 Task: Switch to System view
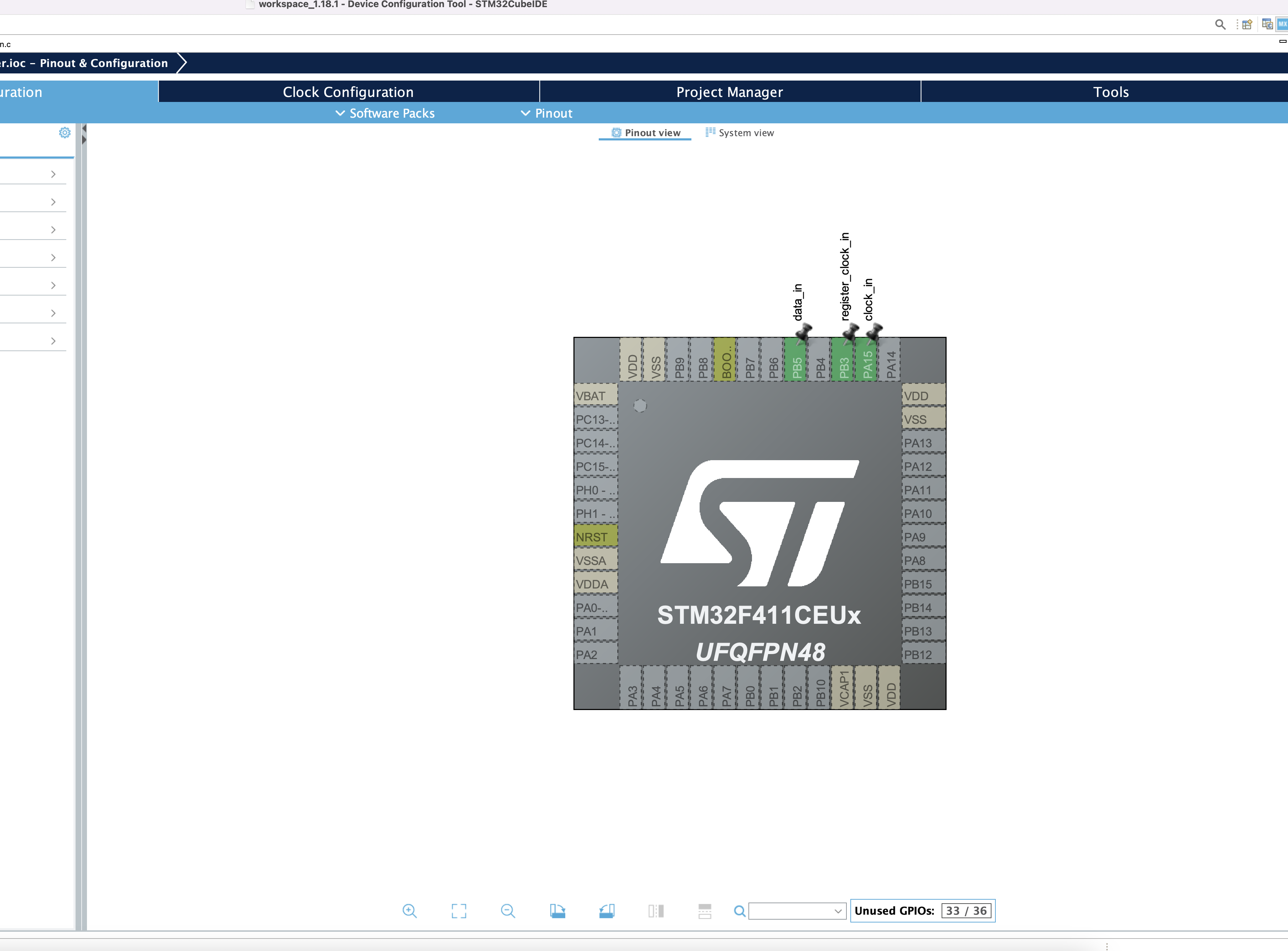tap(739, 132)
